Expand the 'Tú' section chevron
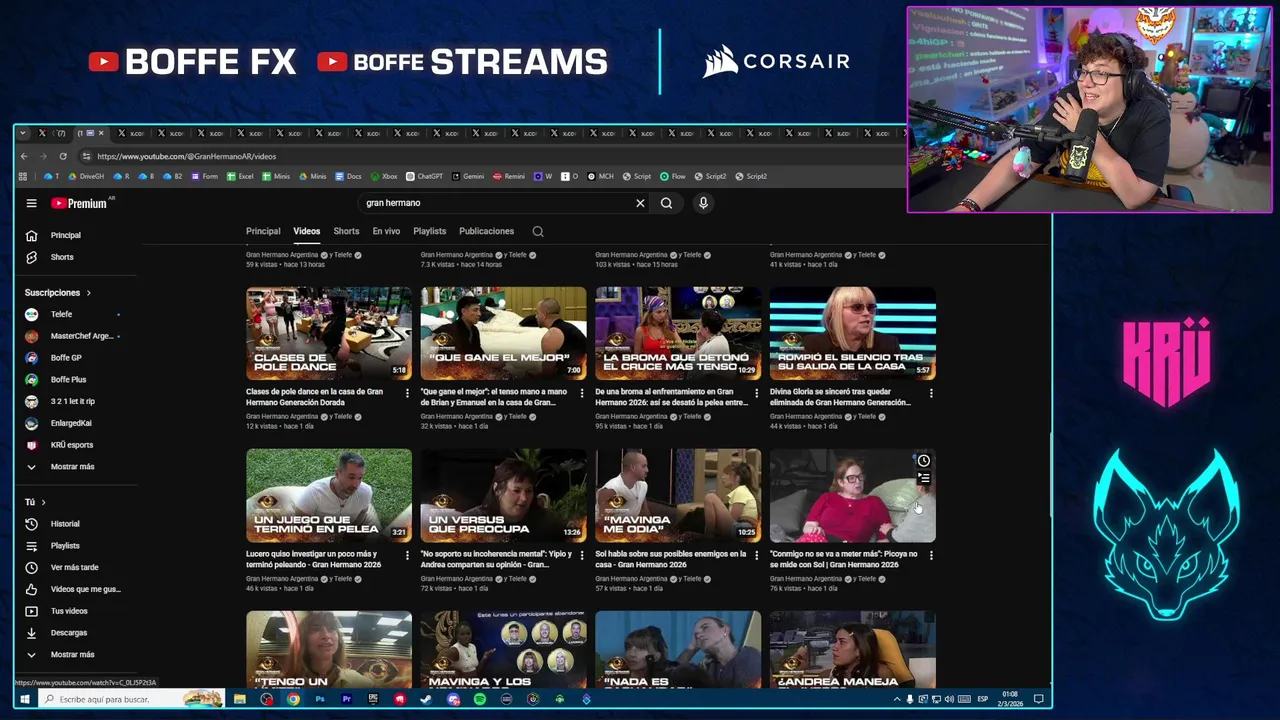The image size is (1280, 720). pos(43,502)
